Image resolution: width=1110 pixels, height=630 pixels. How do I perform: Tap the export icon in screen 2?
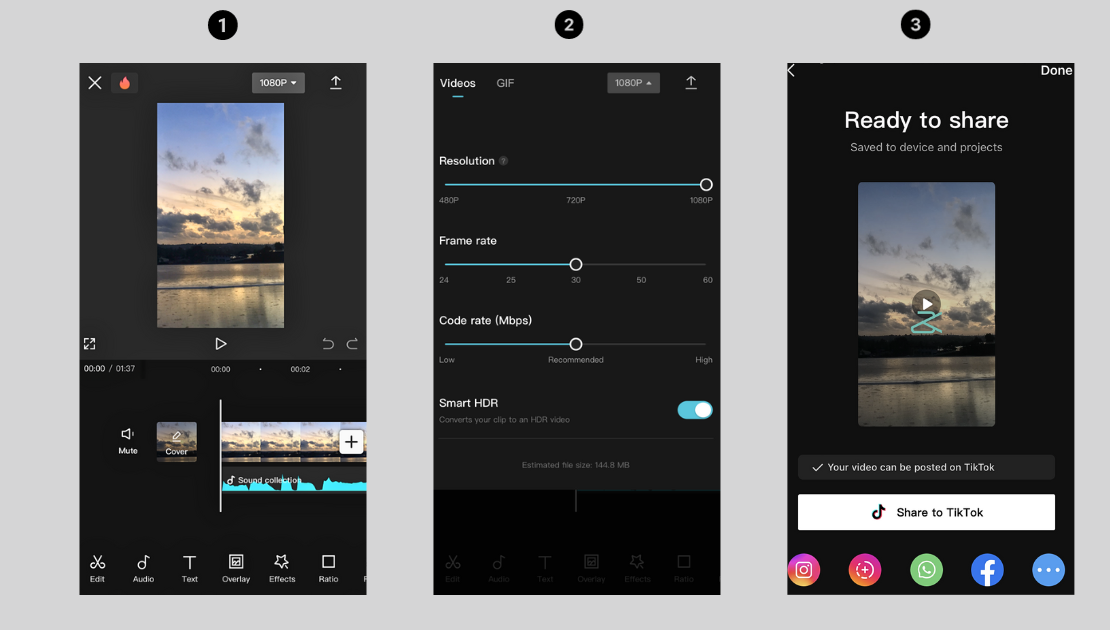pyautogui.click(x=691, y=83)
